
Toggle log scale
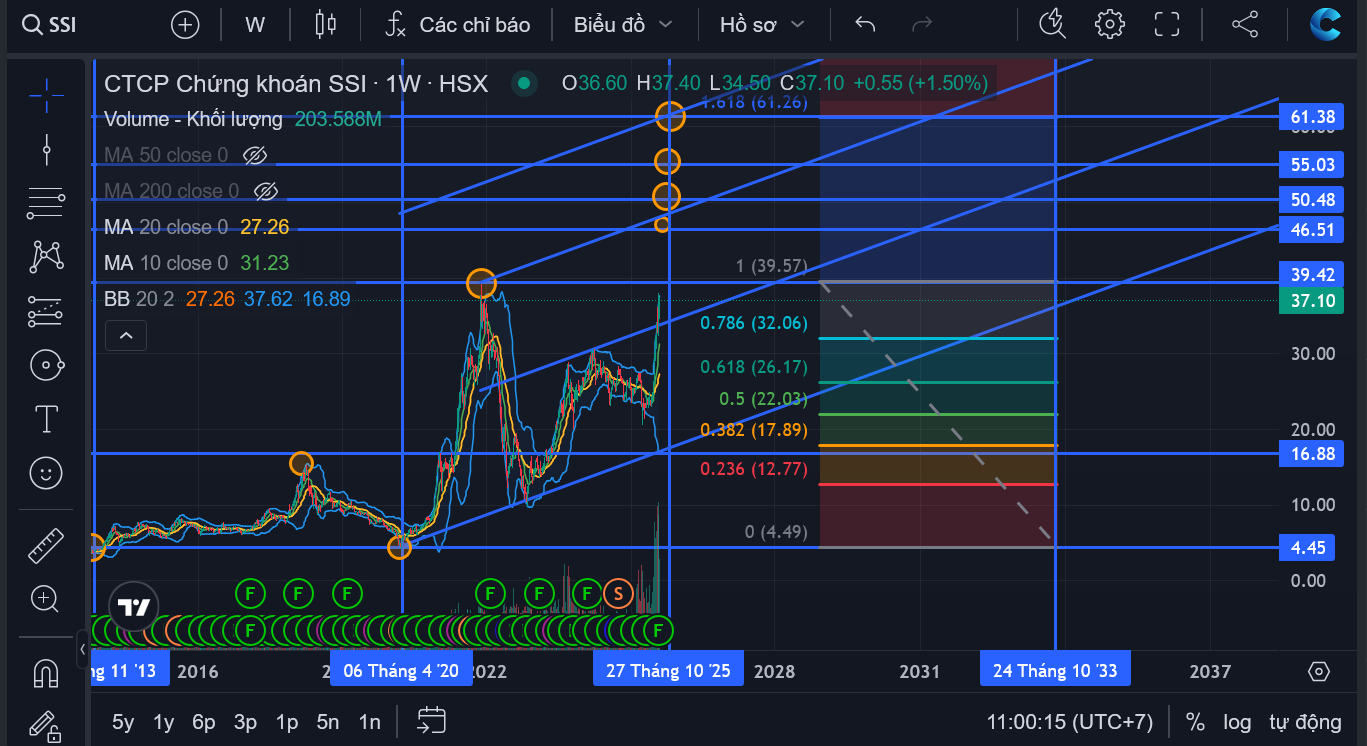coord(1237,722)
